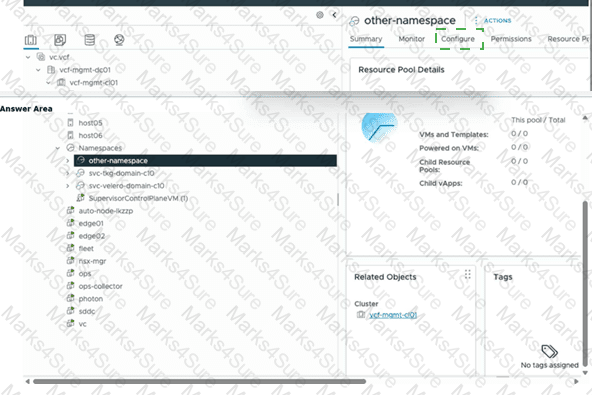The image size is (592, 395).
Task: Switch to the Permissions tab
Action: click(x=511, y=39)
